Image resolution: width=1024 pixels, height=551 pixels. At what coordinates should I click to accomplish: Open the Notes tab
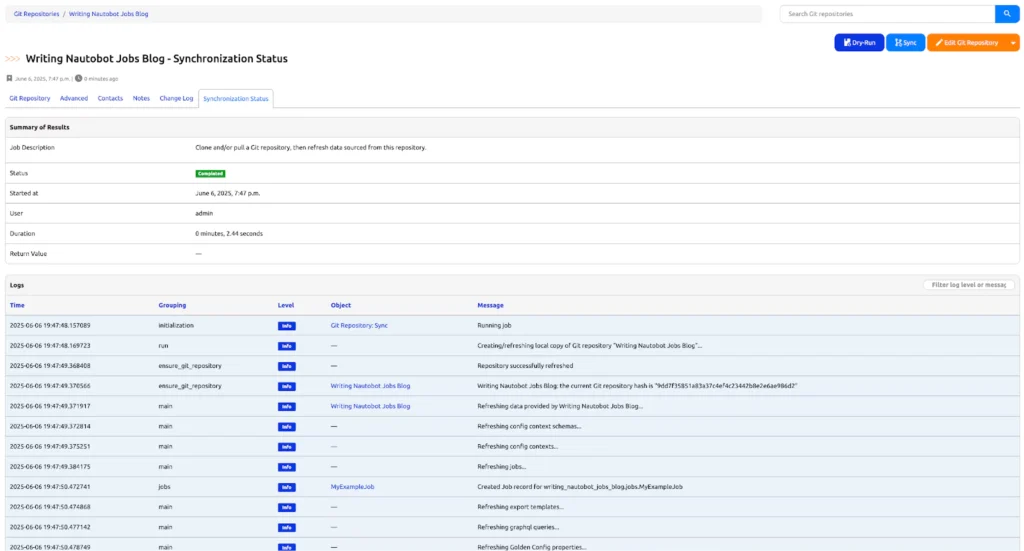point(141,99)
